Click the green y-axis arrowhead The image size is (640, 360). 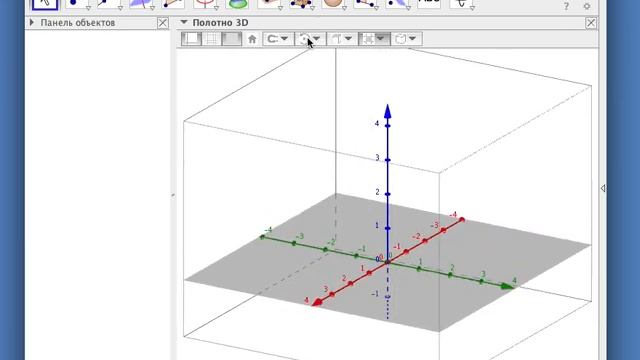pos(507,287)
